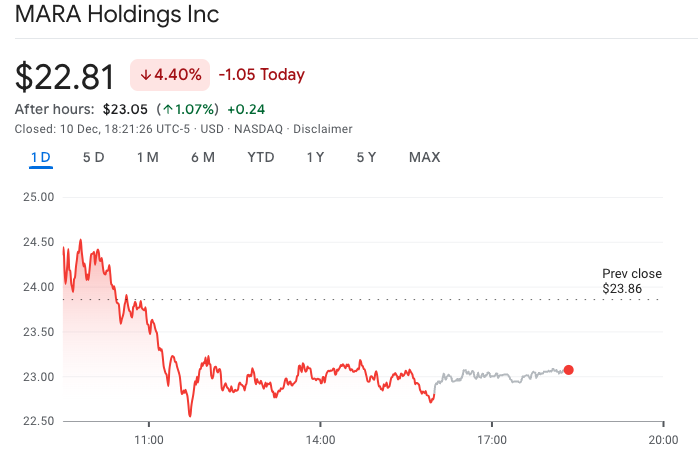Viewport: 698px width, 457px height.
Task: Select the 1D chart range tab
Action: click(x=41, y=157)
